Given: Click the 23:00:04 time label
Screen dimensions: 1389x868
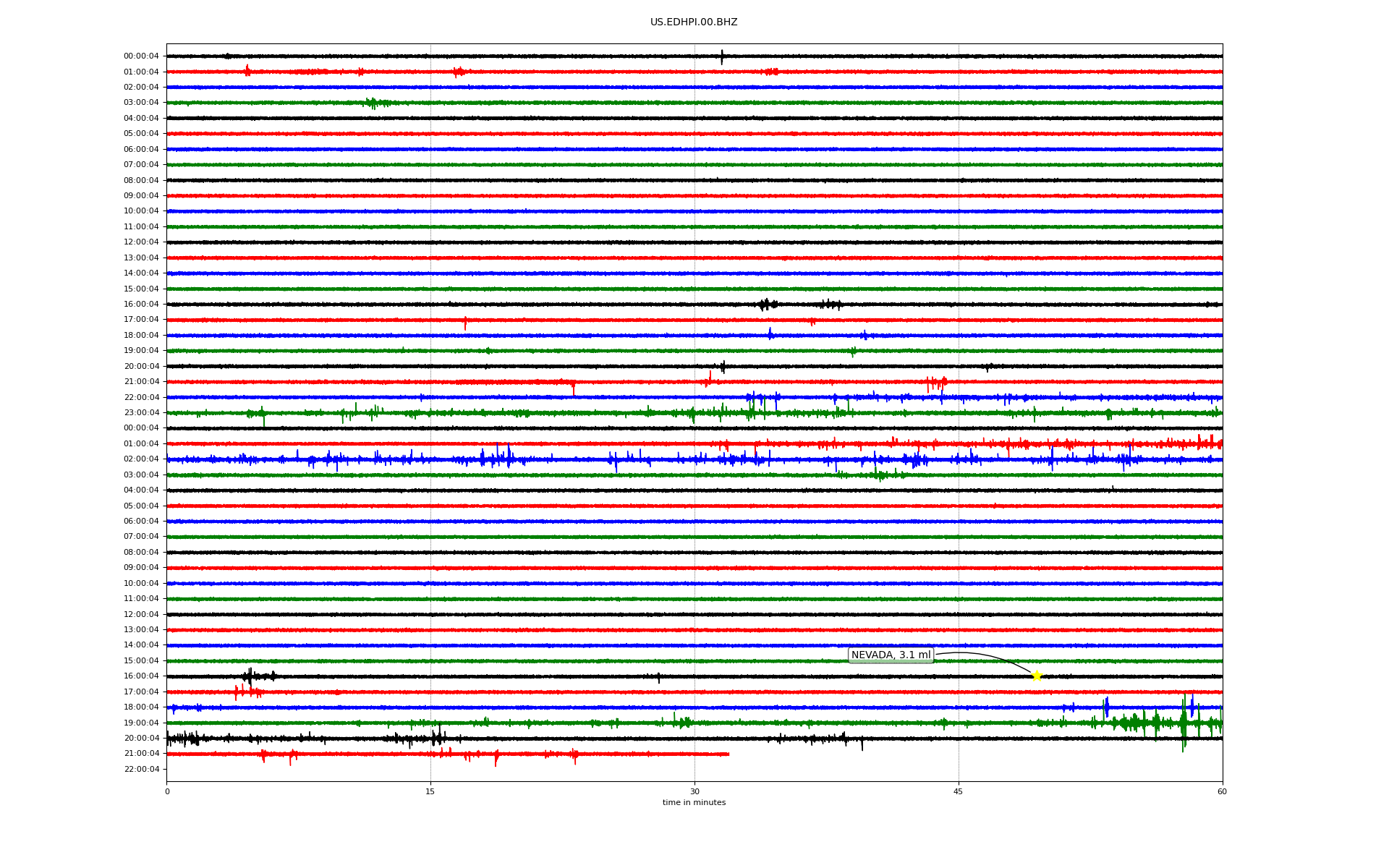Looking at the screenshot, I should click(141, 413).
